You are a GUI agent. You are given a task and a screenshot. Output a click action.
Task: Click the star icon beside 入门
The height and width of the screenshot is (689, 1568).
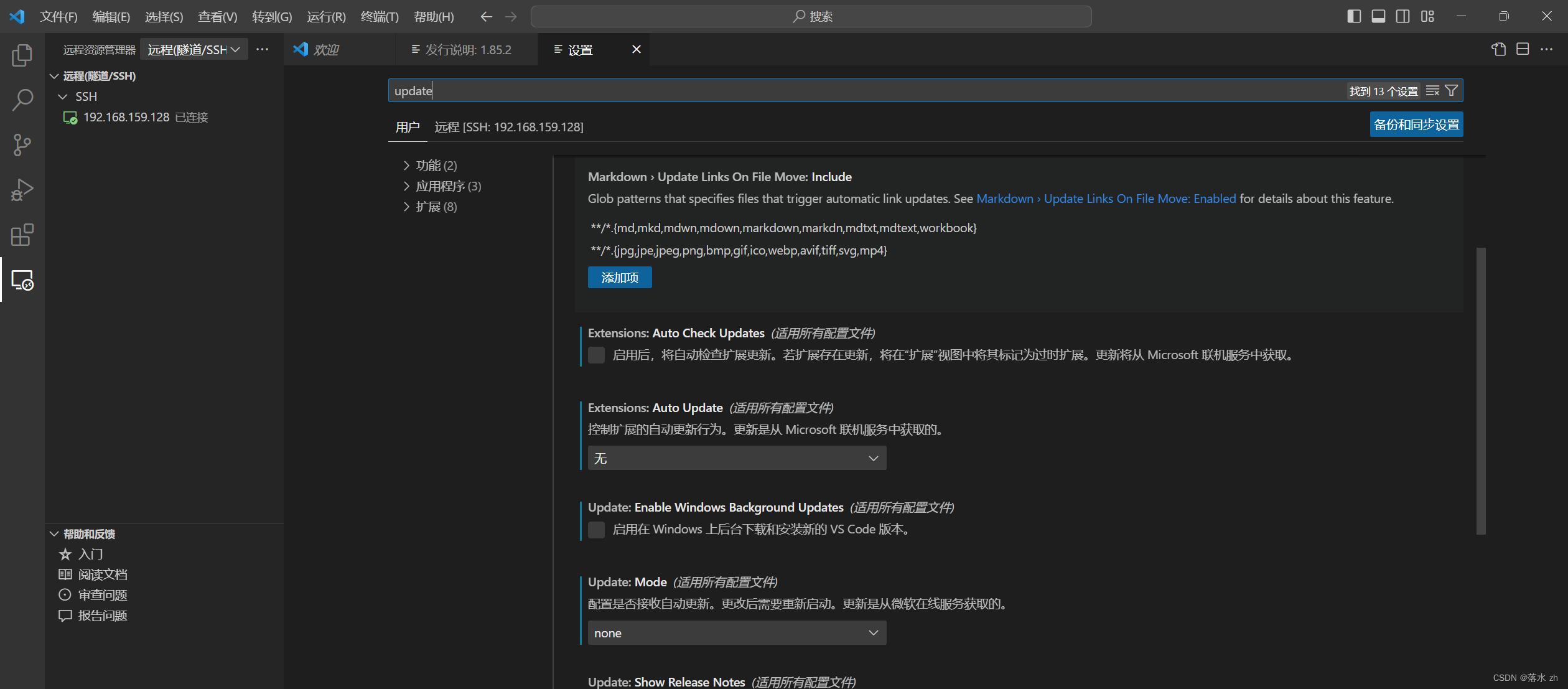[65, 554]
